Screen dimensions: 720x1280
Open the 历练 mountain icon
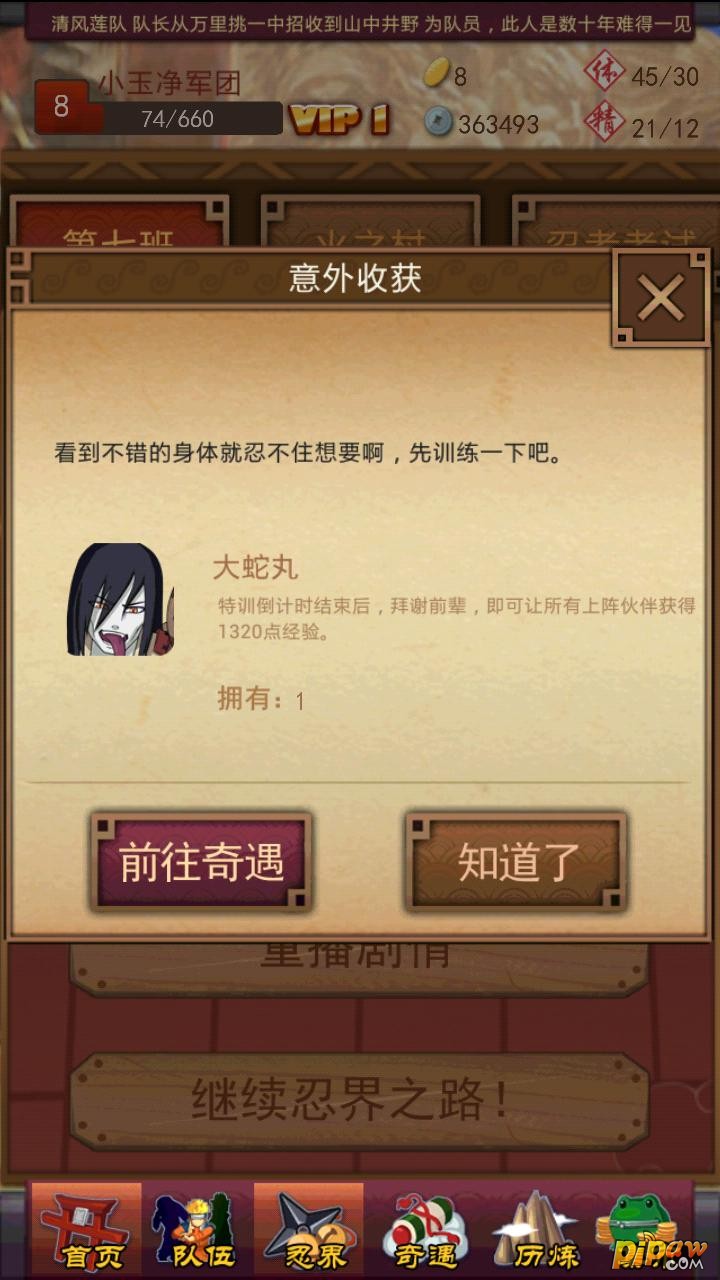click(537, 1227)
